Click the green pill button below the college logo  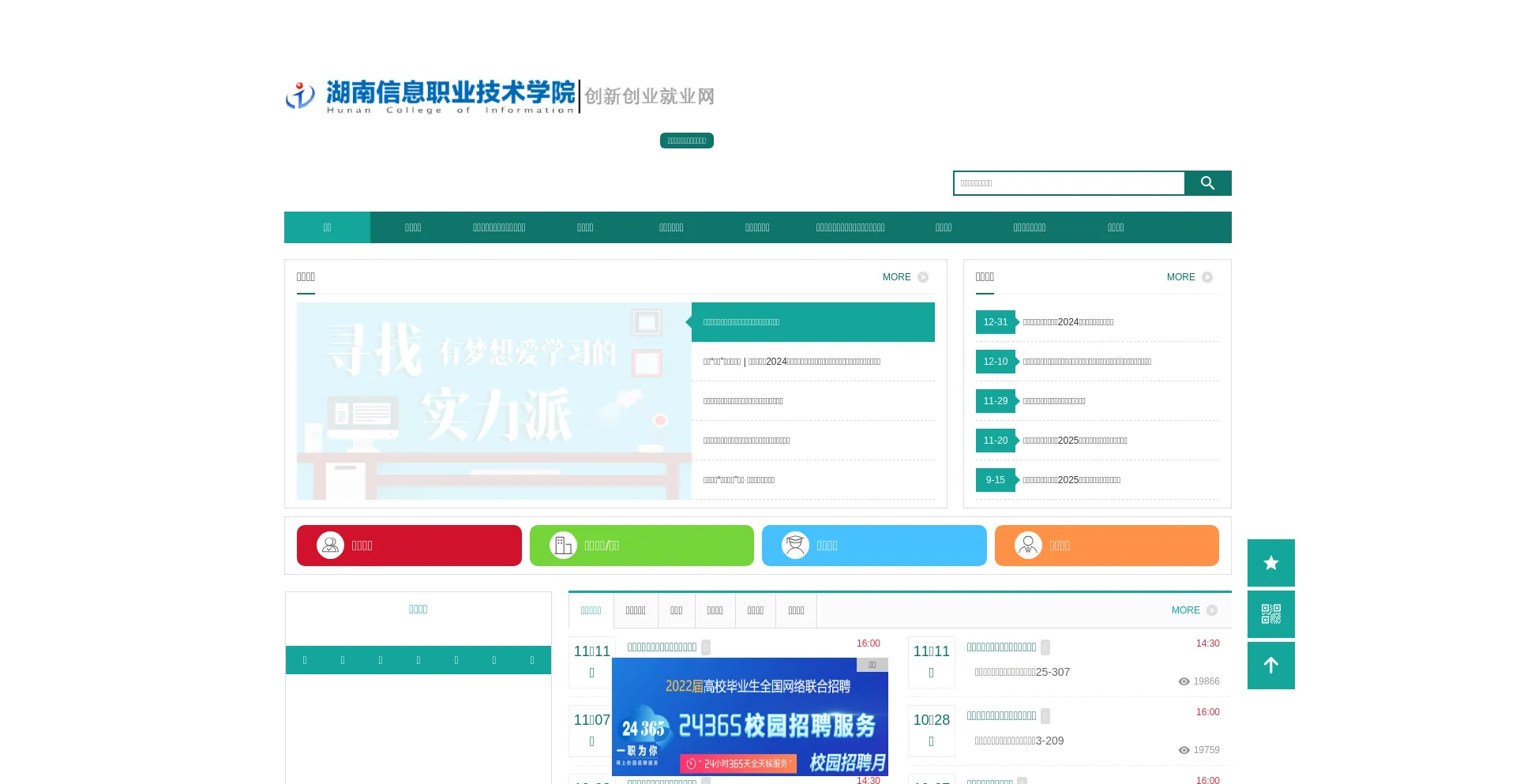coord(686,140)
